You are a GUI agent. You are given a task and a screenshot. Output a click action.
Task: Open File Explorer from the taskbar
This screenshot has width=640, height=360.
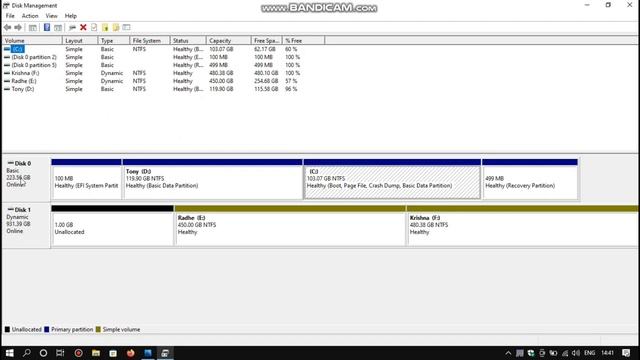coord(96,353)
